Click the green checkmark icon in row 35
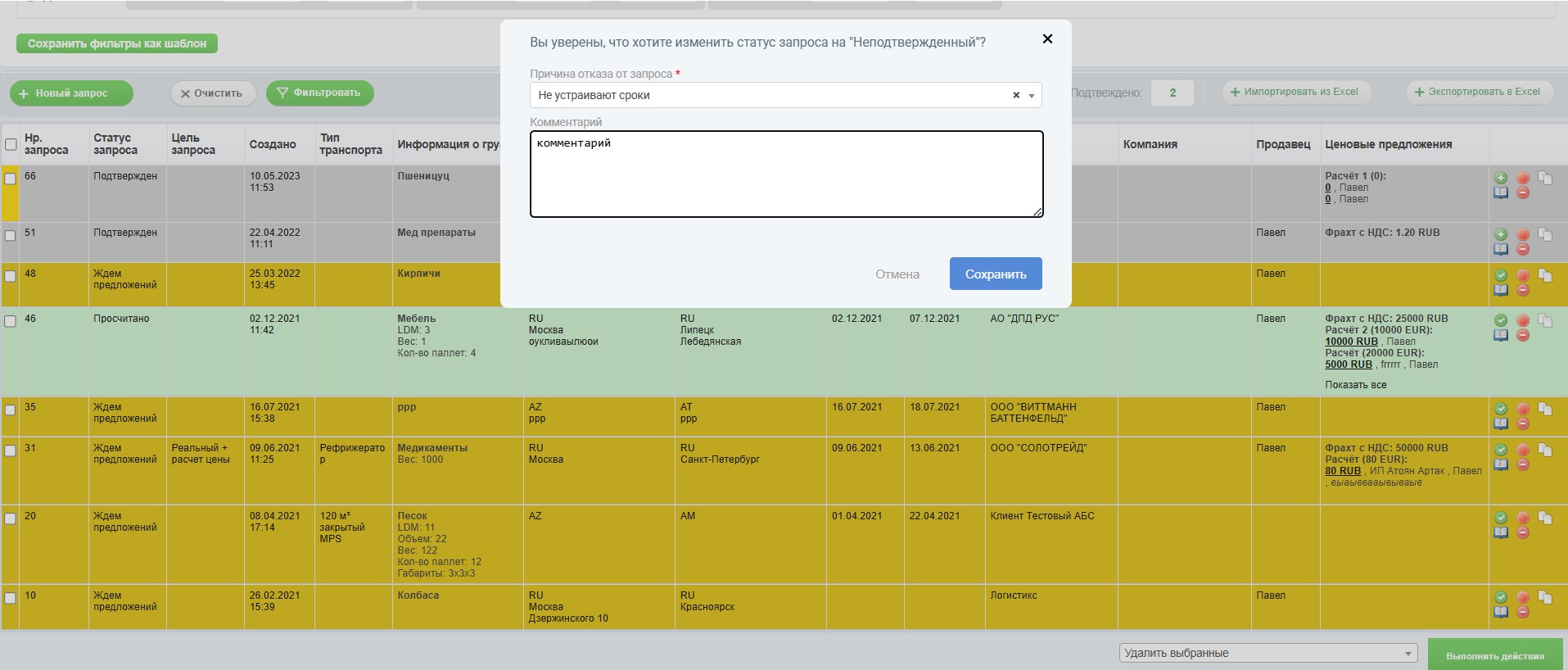This screenshot has width=1568, height=670. tap(1501, 409)
